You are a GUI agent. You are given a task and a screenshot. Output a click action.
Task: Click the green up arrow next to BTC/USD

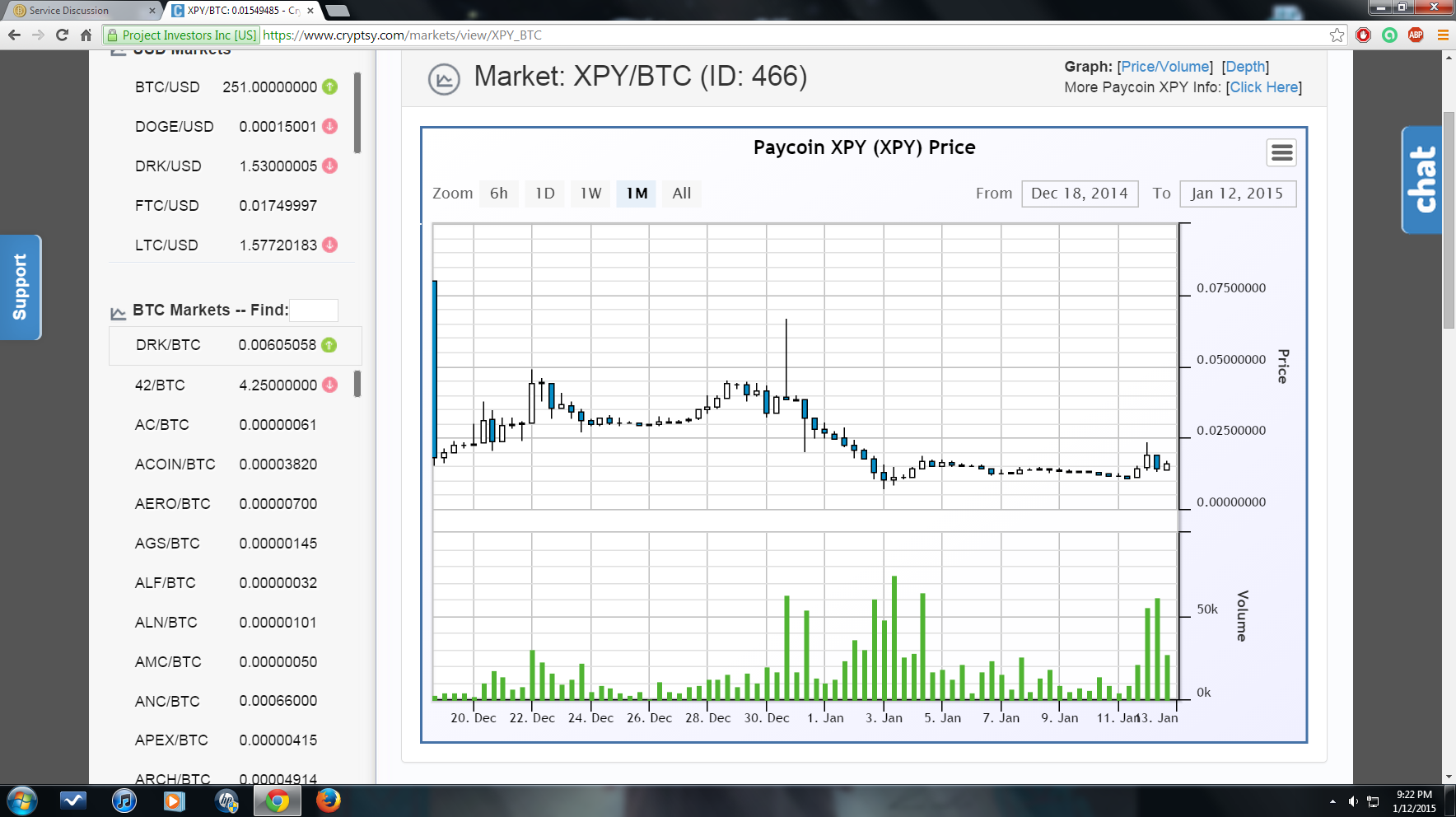click(329, 86)
